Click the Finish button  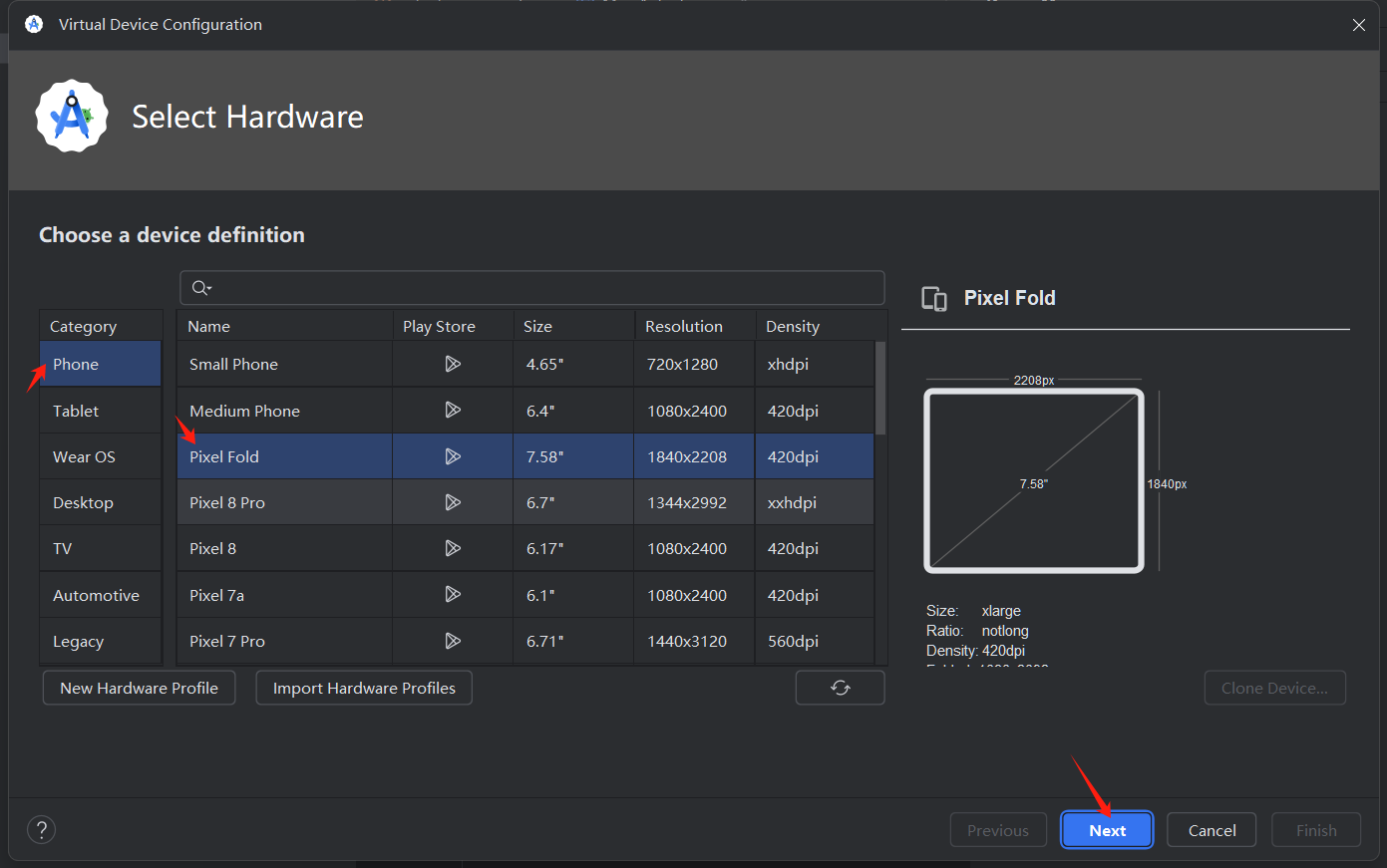[1316, 830]
